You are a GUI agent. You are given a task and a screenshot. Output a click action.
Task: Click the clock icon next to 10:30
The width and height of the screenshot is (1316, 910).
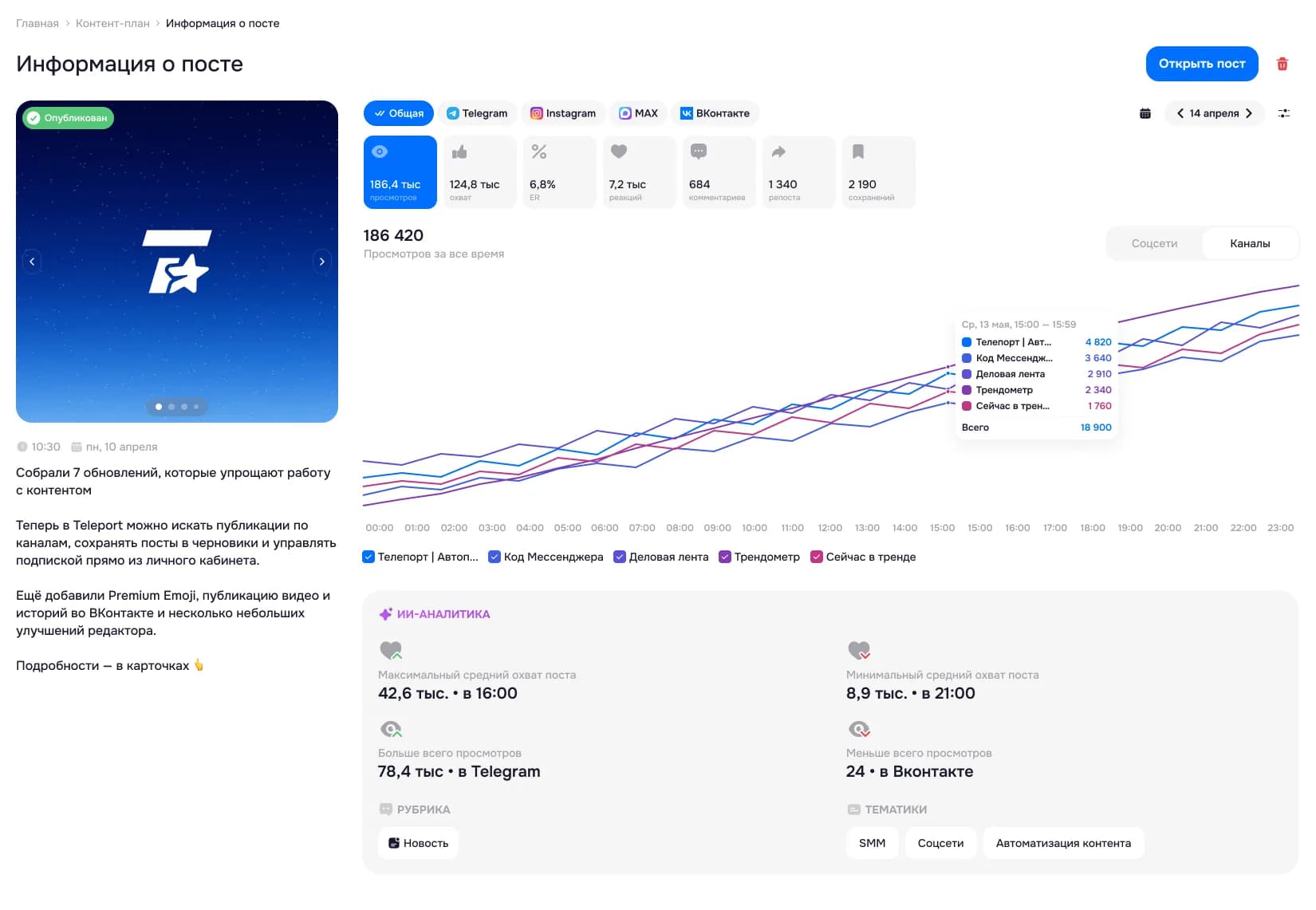pyautogui.click(x=22, y=447)
